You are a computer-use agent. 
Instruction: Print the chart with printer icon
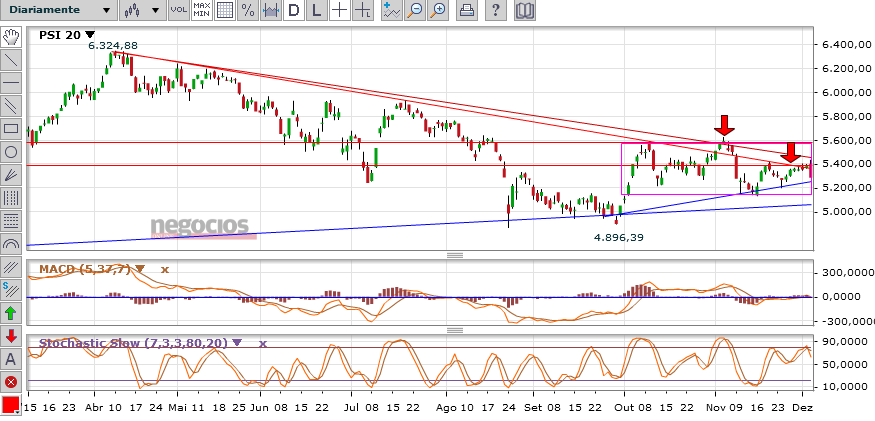(x=467, y=9)
